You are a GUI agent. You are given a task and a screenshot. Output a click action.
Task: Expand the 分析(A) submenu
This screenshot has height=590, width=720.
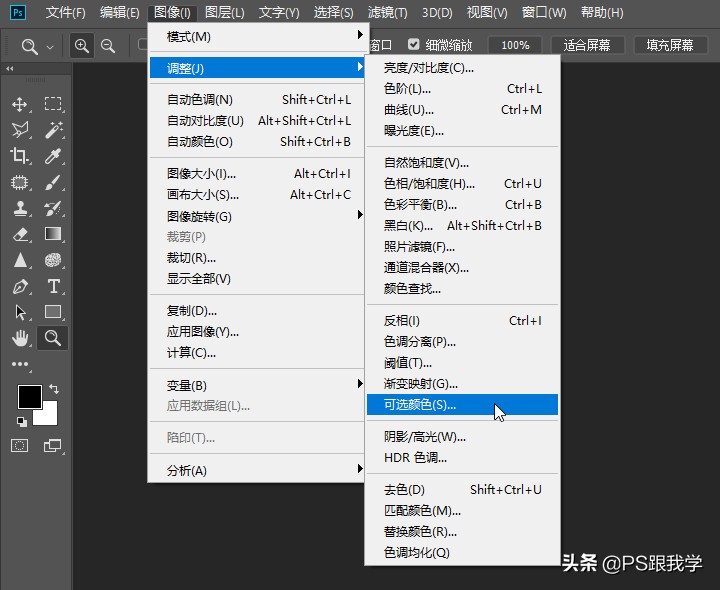pyautogui.click(x=259, y=470)
